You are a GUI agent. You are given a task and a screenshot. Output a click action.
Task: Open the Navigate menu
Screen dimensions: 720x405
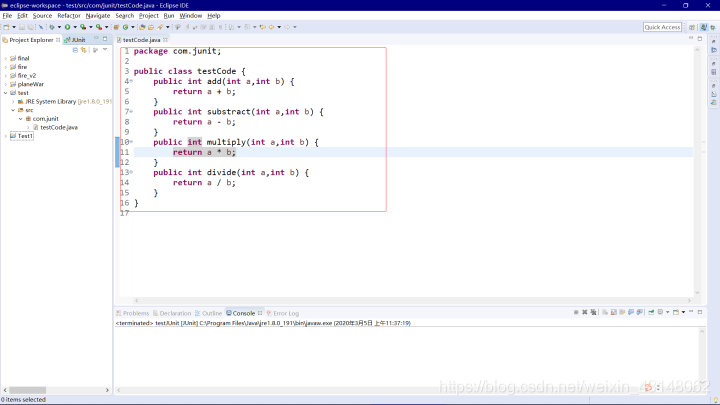(x=98, y=16)
